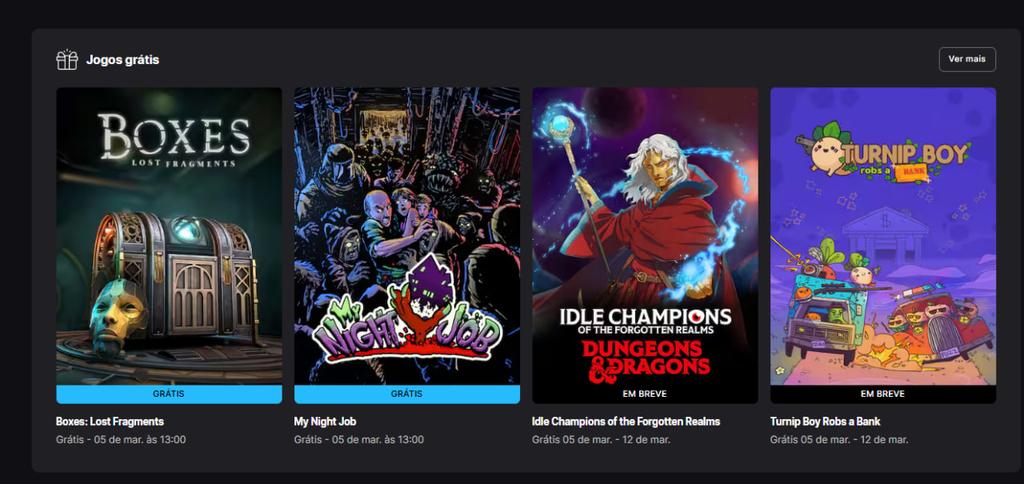The image size is (1024, 484).
Task: Click the Dungeons & Dragons logo on the cover
Action: [x=645, y=361]
